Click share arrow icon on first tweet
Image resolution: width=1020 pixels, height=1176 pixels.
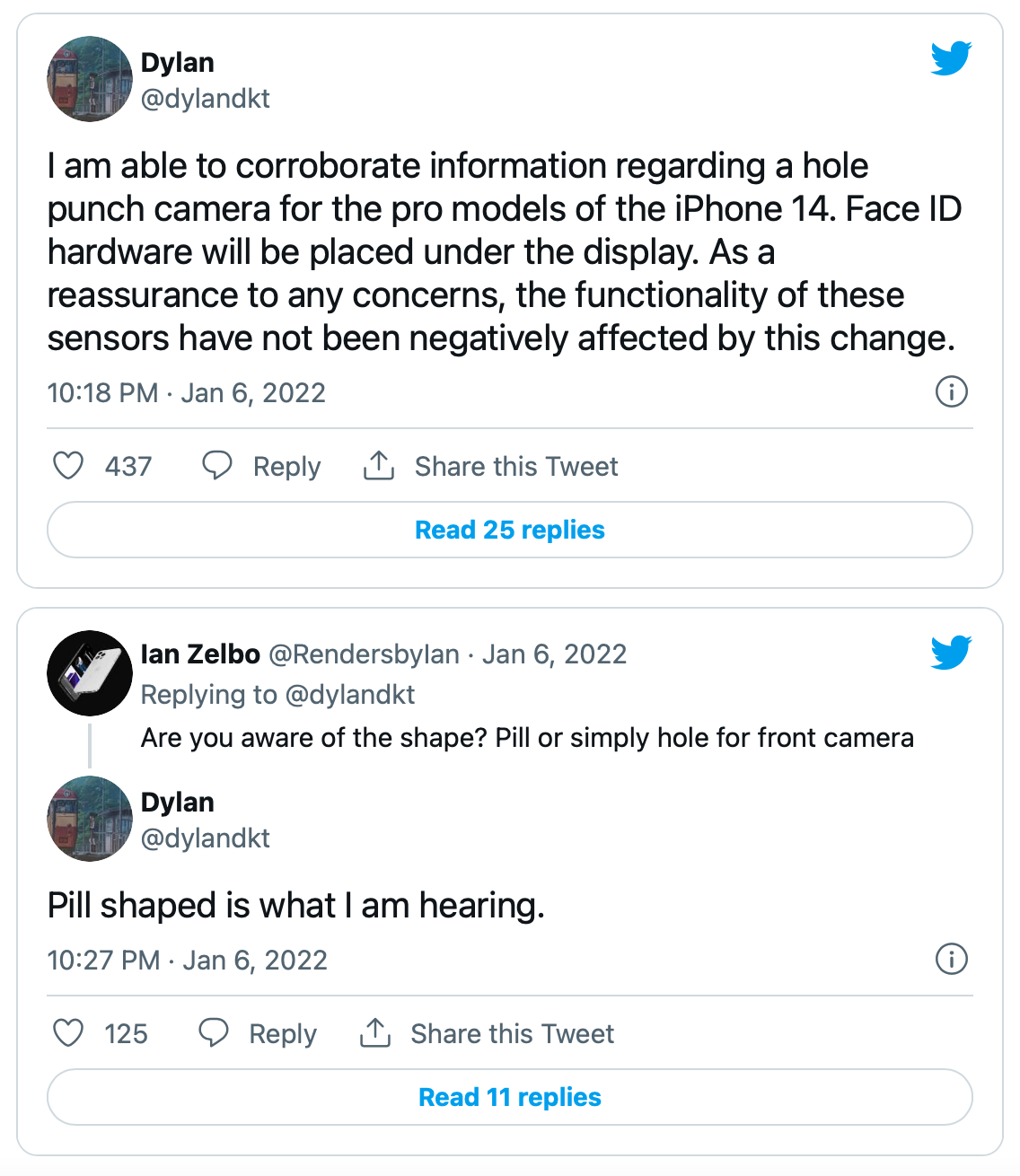pos(379,466)
